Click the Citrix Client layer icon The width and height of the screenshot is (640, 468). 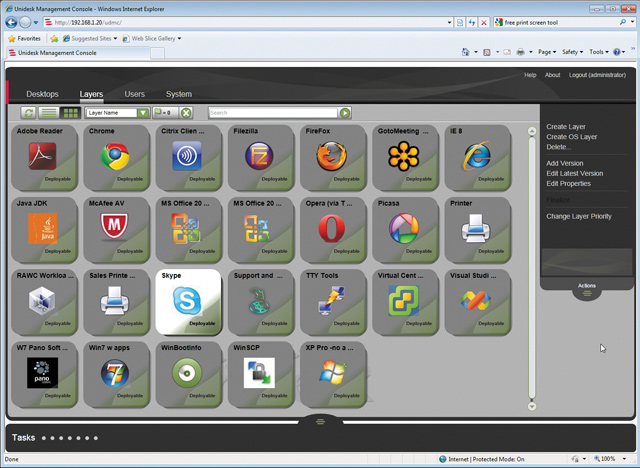(x=187, y=156)
